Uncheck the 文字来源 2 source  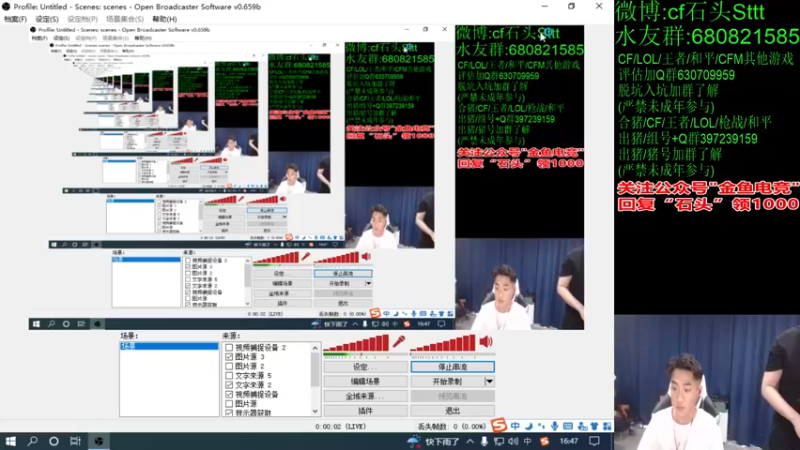coord(229,385)
